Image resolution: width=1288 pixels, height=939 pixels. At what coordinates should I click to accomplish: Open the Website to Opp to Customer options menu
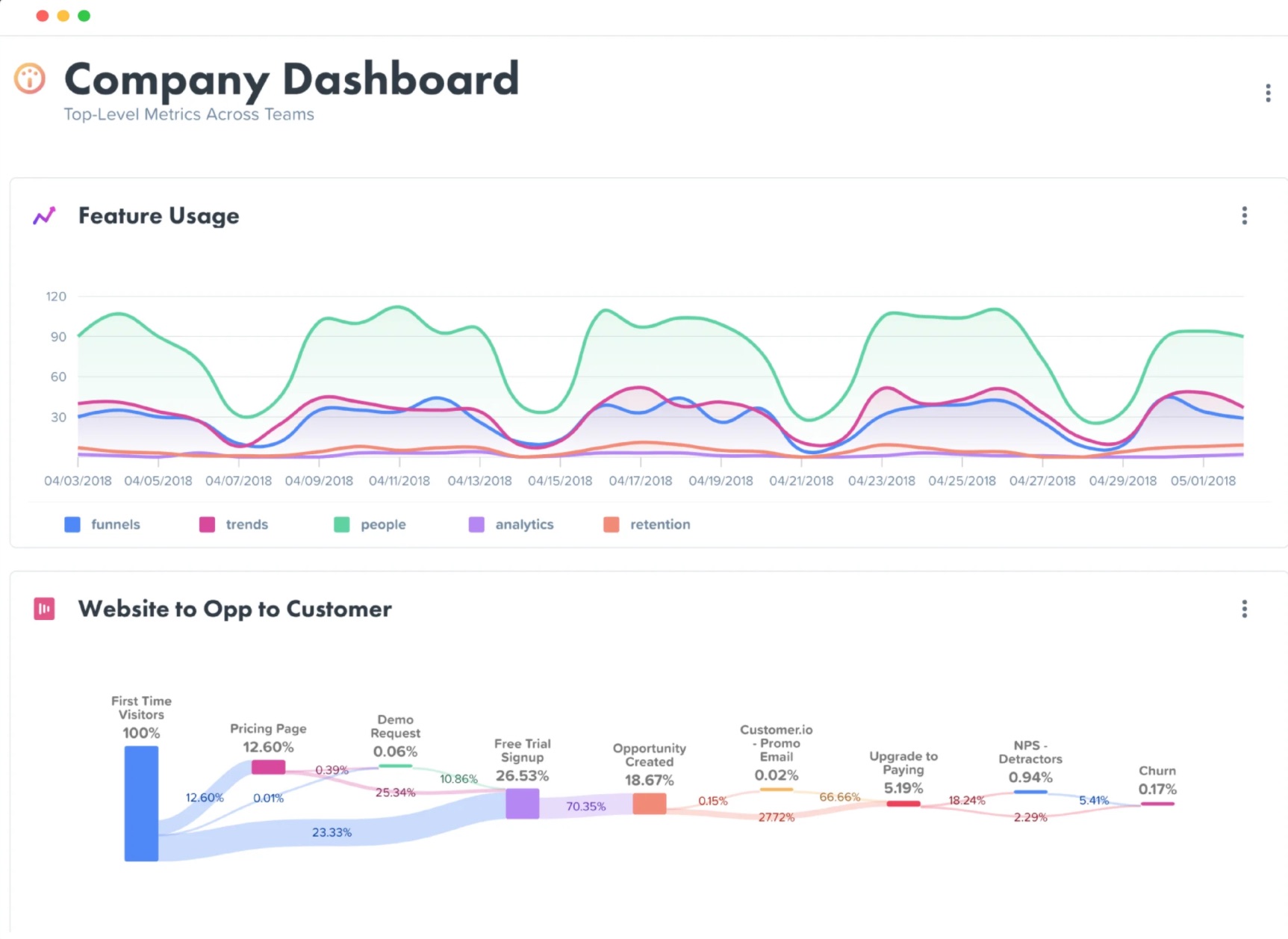tap(1244, 609)
